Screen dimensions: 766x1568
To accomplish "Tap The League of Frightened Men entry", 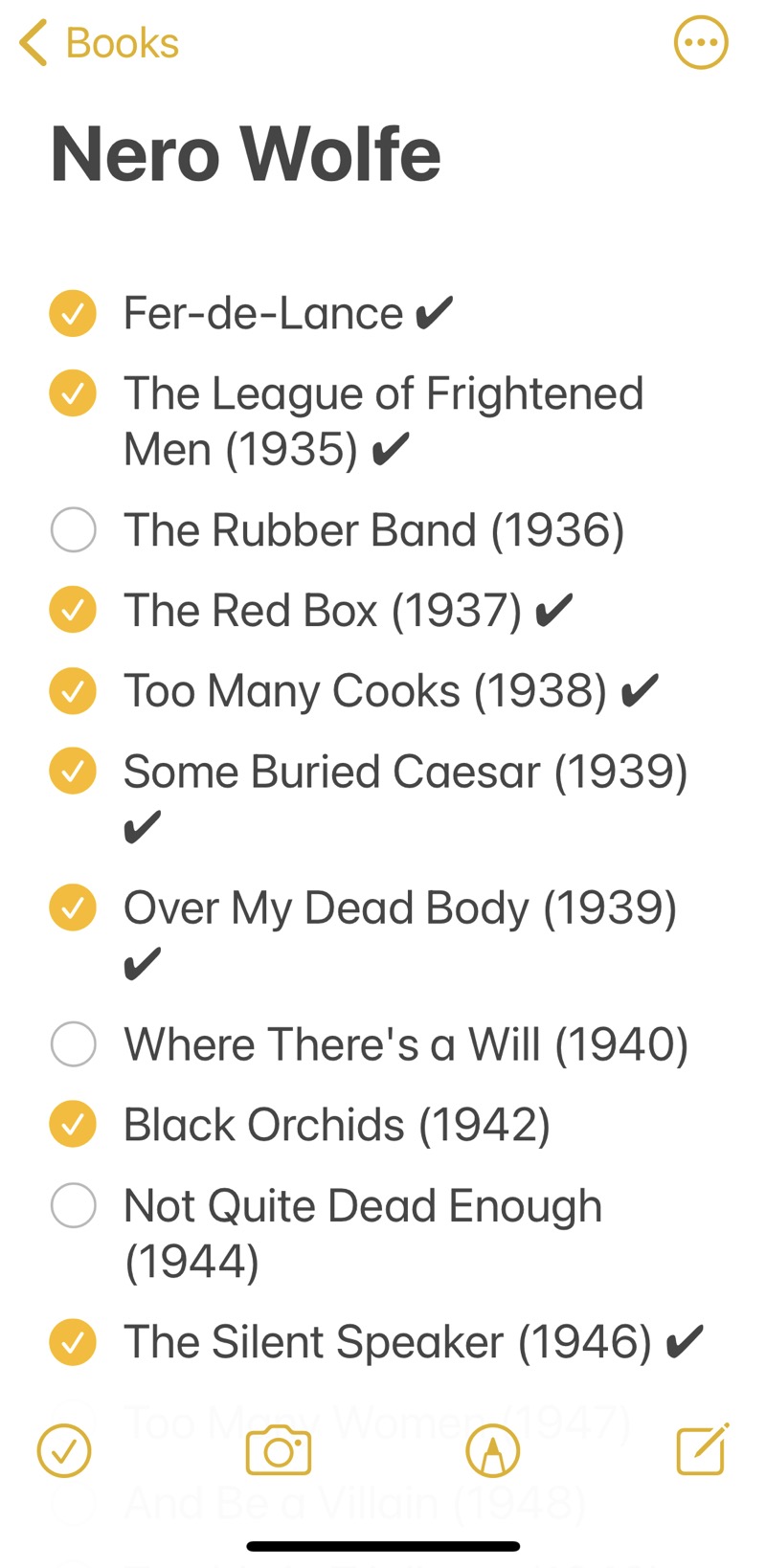I will tap(383, 419).
